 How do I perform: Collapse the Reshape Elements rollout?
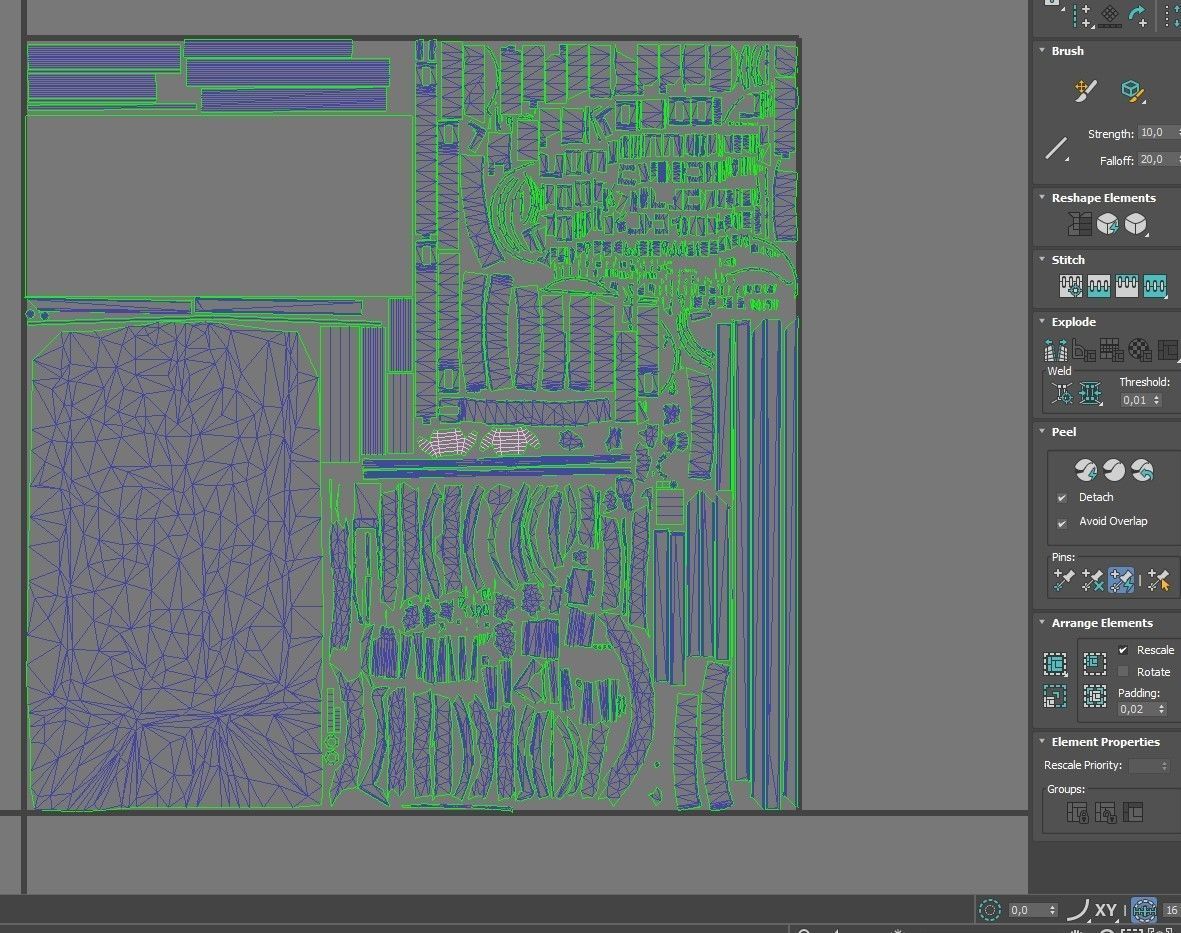click(1042, 197)
